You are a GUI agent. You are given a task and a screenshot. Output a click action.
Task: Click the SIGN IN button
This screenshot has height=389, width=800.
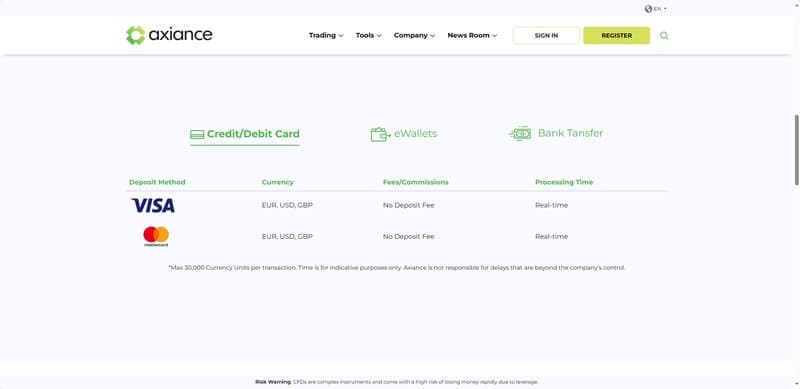(546, 36)
